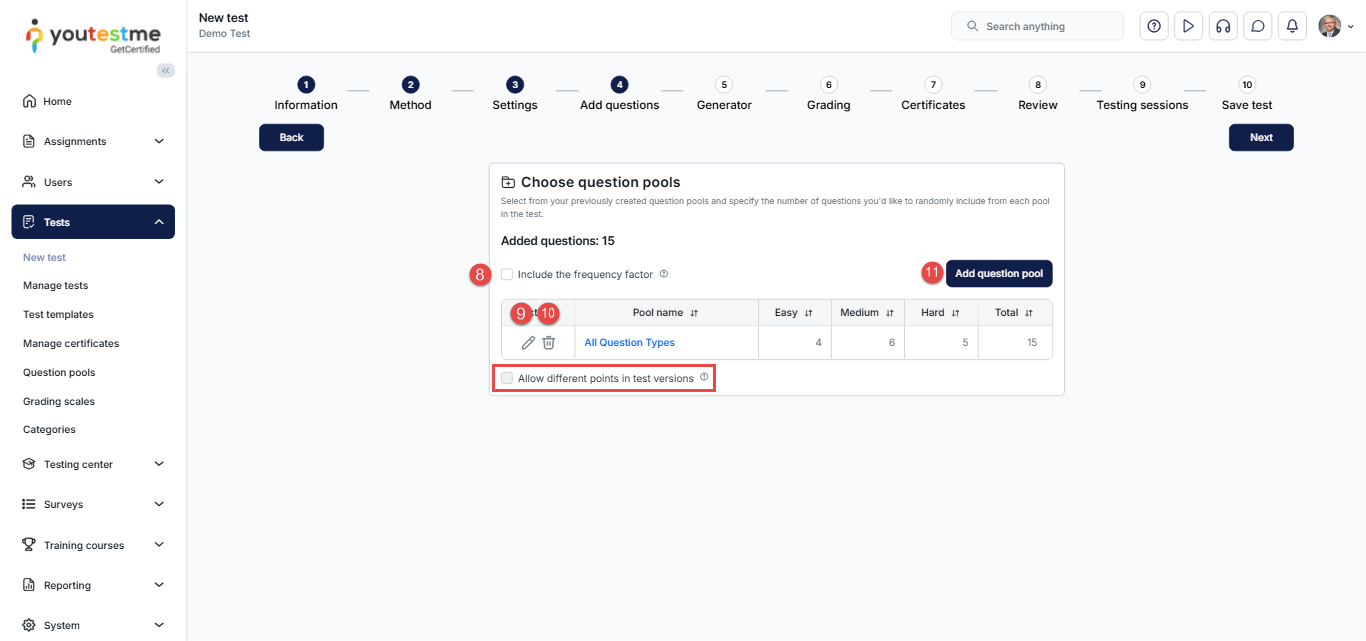
Task: Click the play video tutorial icon
Action: click(x=1188, y=26)
